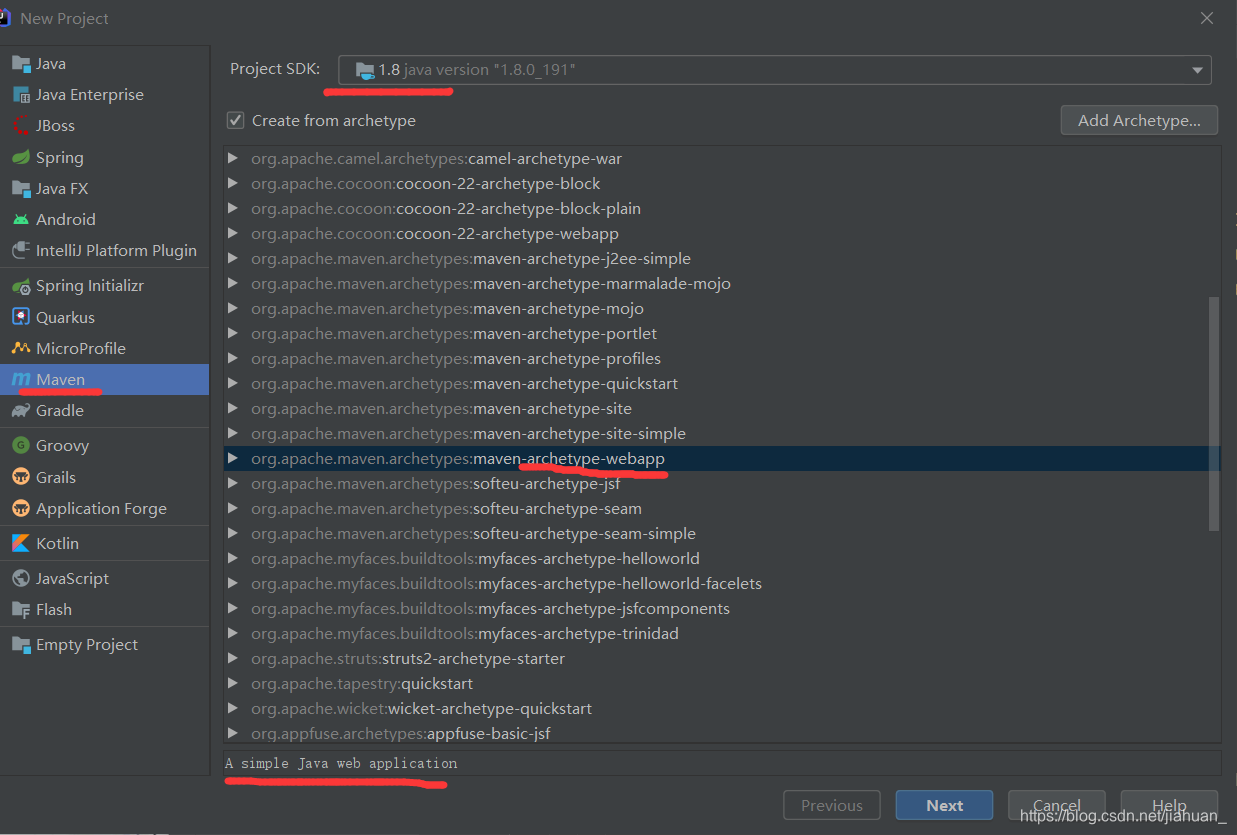Expand maven-archetype-quickstart node
Viewport: 1237px width, 835px height.
point(233,384)
